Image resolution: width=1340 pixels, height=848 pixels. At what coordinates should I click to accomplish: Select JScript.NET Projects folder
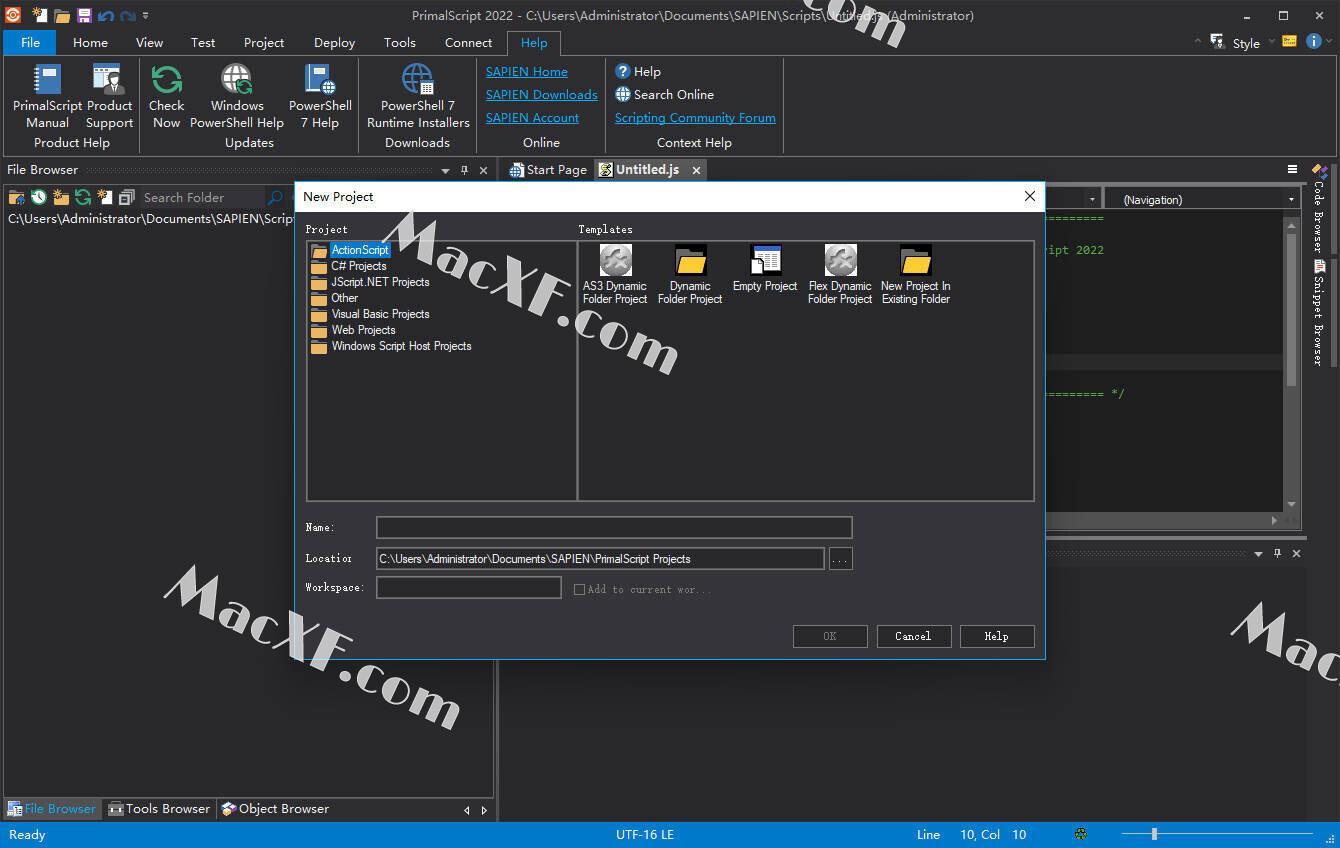(x=380, y=282)
